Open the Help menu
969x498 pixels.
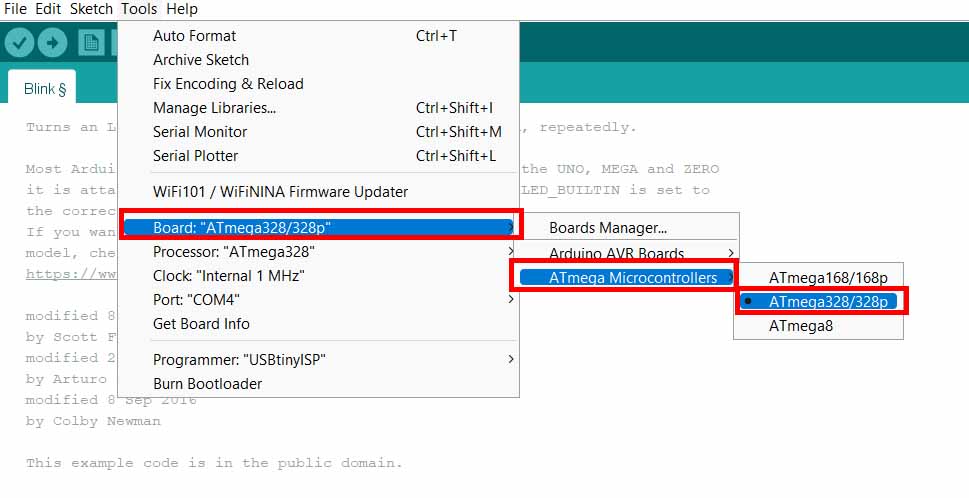click(182, 9)
